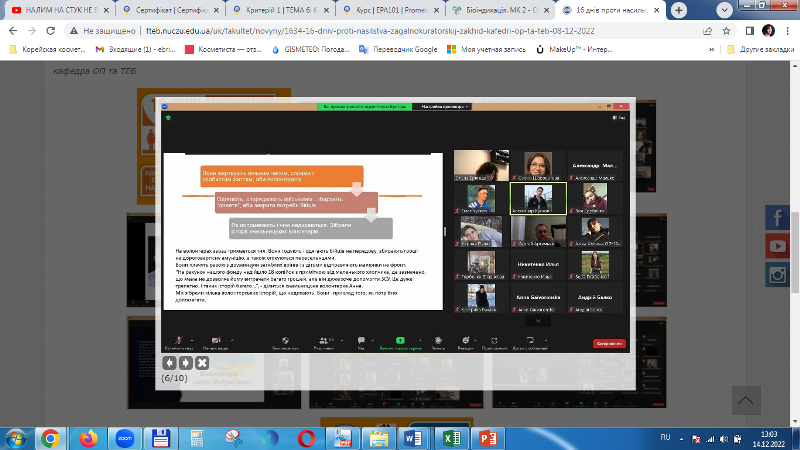Open the Chrome profile avatar menu

click(x=768, y=31)
